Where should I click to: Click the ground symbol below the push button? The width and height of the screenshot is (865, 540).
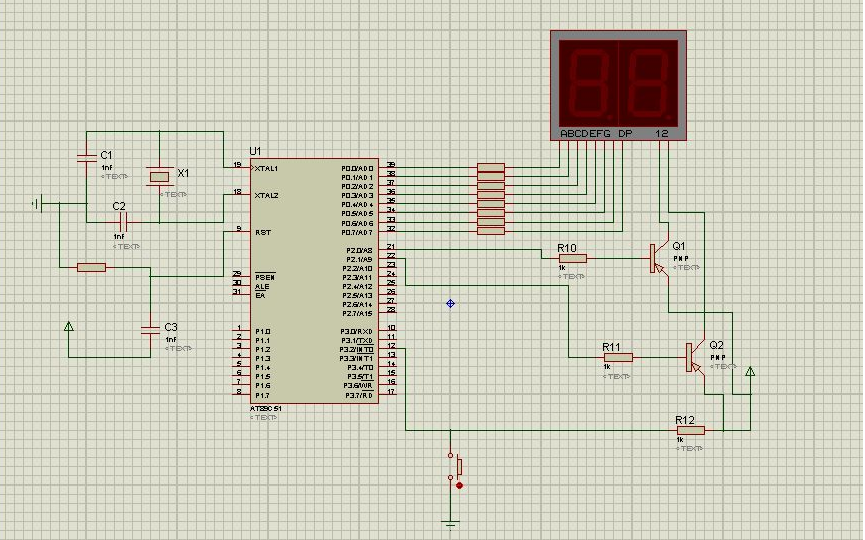(451, 523)
